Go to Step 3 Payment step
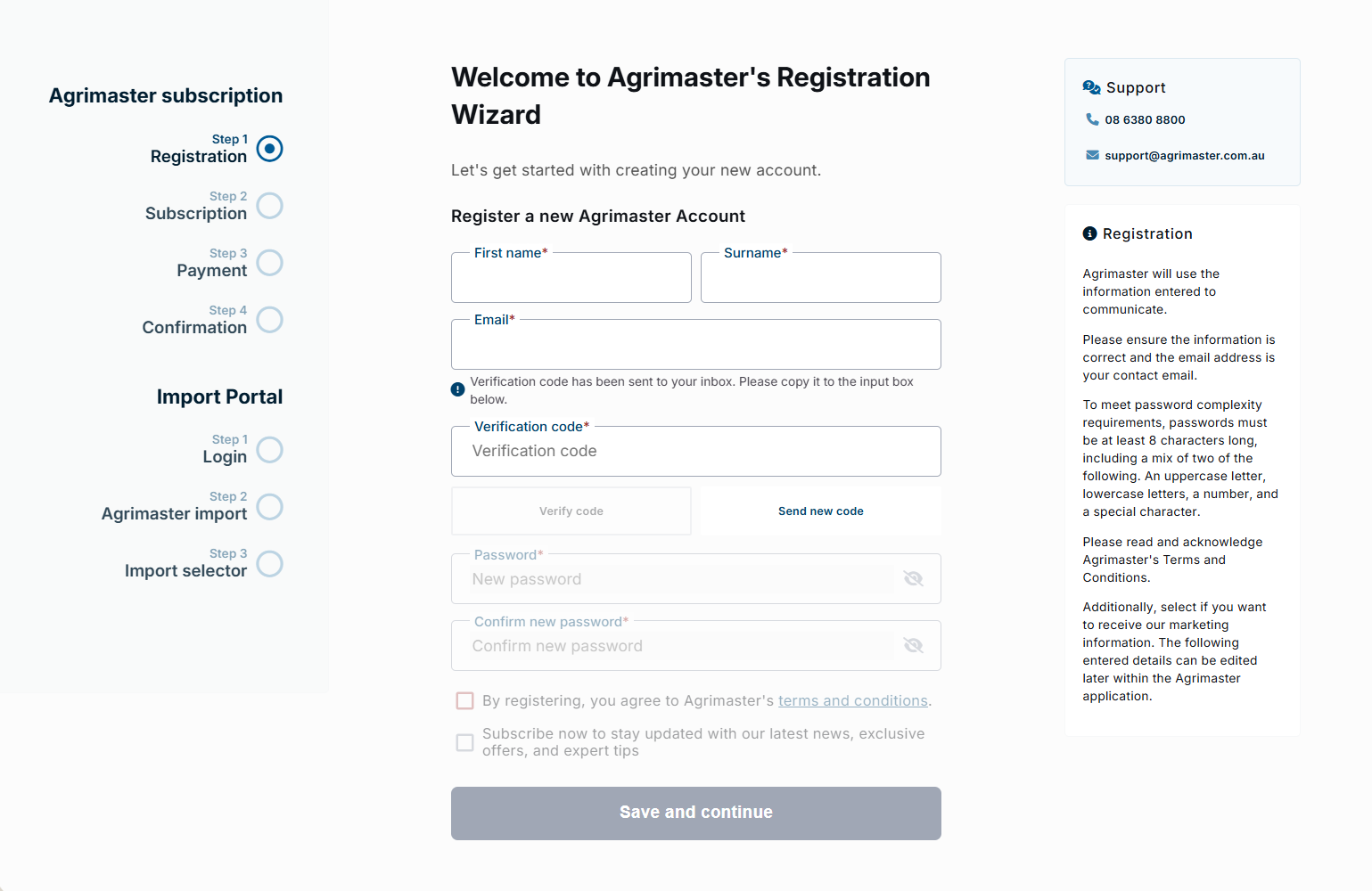The height and width of the screenshot is (891, 1372). (270, 263)
